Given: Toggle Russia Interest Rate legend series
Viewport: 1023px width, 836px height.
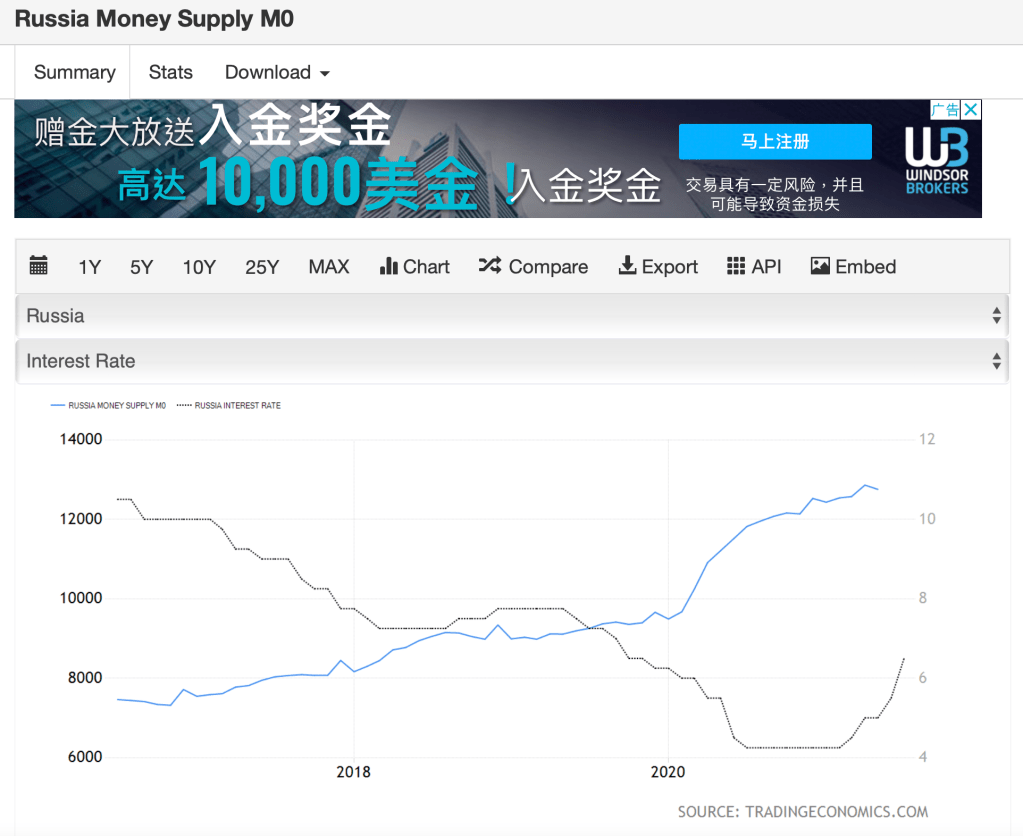Looking at the screenshot, I should pyautogui.click(x=229, y=406).
